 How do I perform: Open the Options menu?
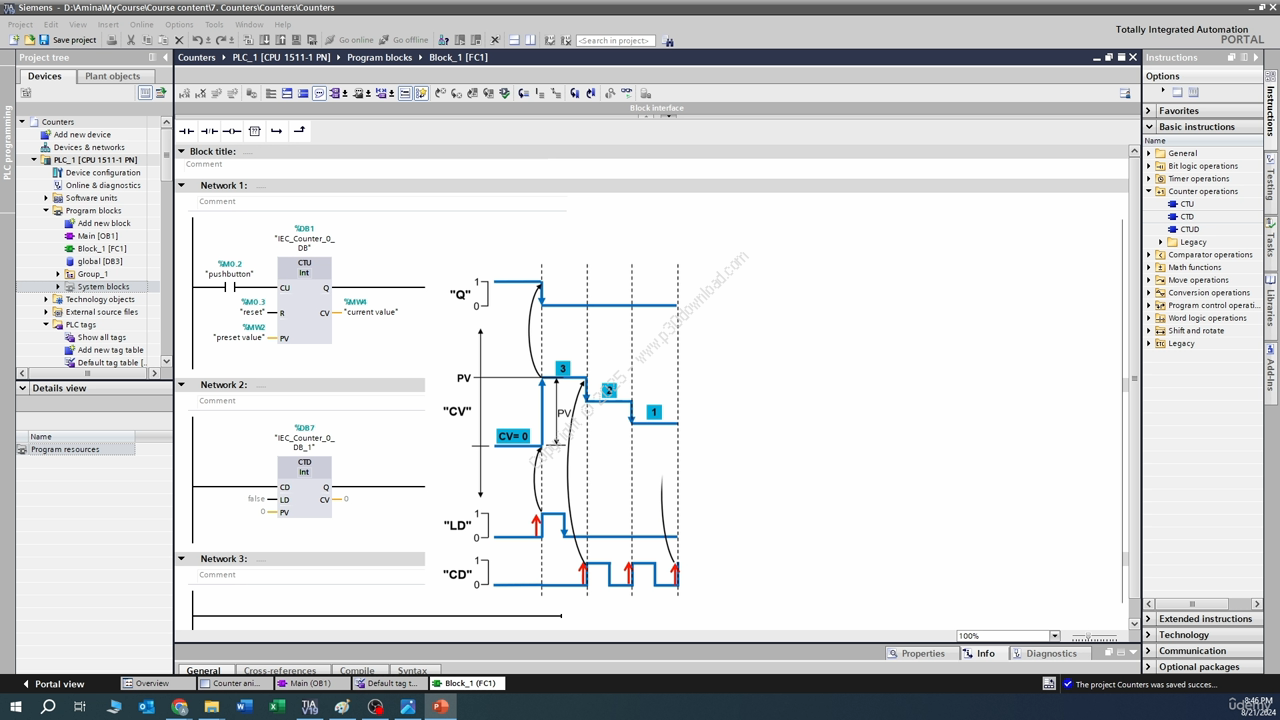pyautogui.click(x=179, y=24)
